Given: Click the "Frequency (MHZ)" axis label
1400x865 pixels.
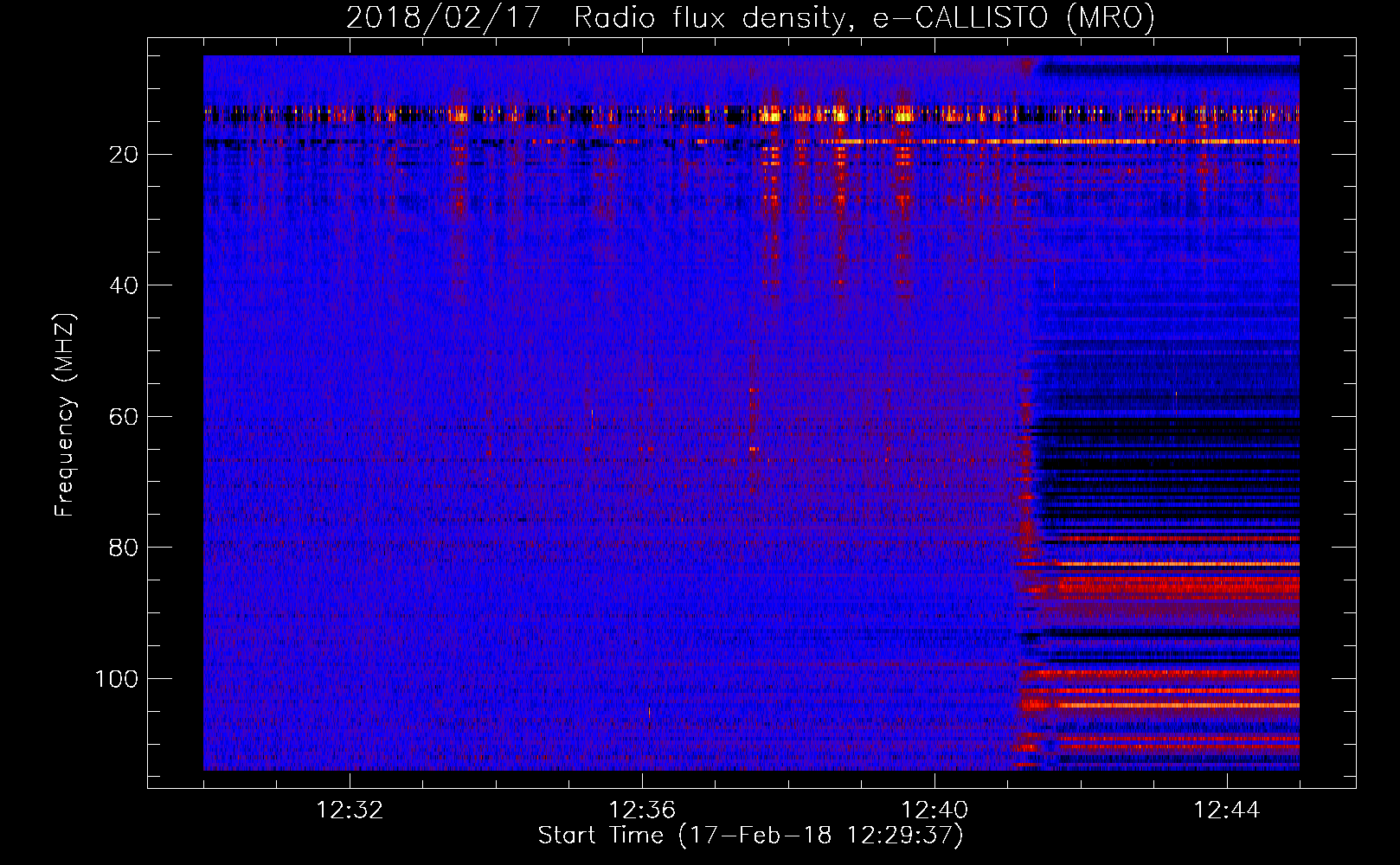Looking at the screenshot, I should coord(65,414).
